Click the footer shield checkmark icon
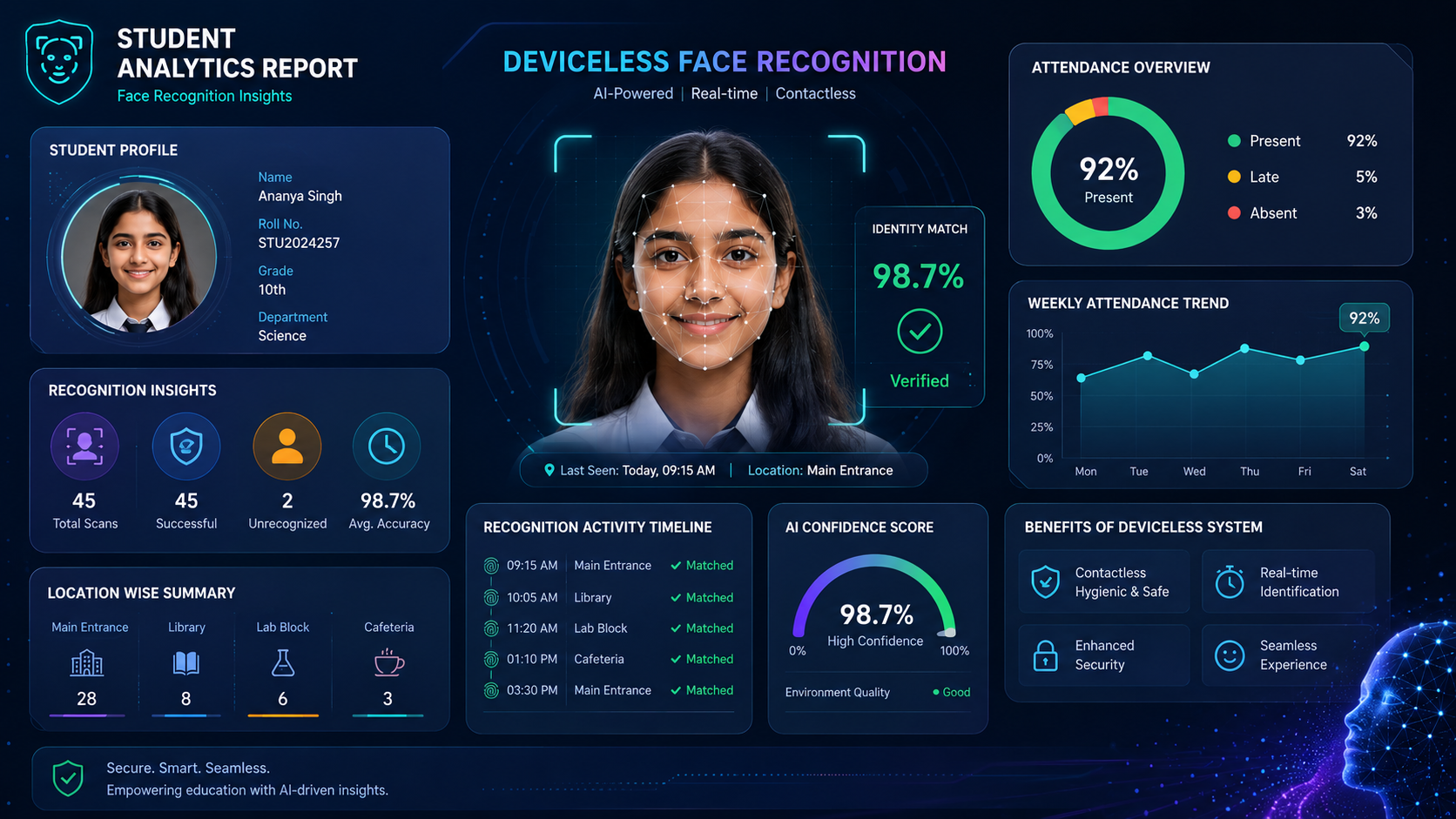 pyautogui.click(x=68, y=779)
